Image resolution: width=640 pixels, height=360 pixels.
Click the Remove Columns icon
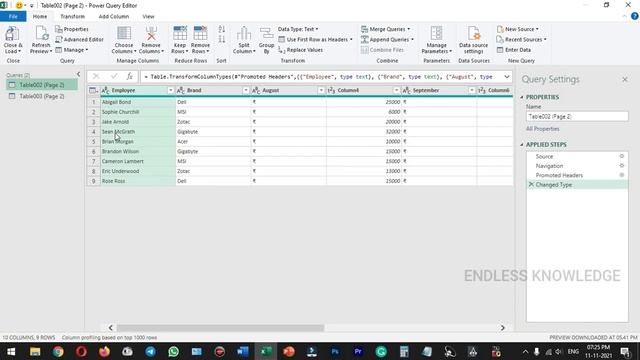pos(151,33)
